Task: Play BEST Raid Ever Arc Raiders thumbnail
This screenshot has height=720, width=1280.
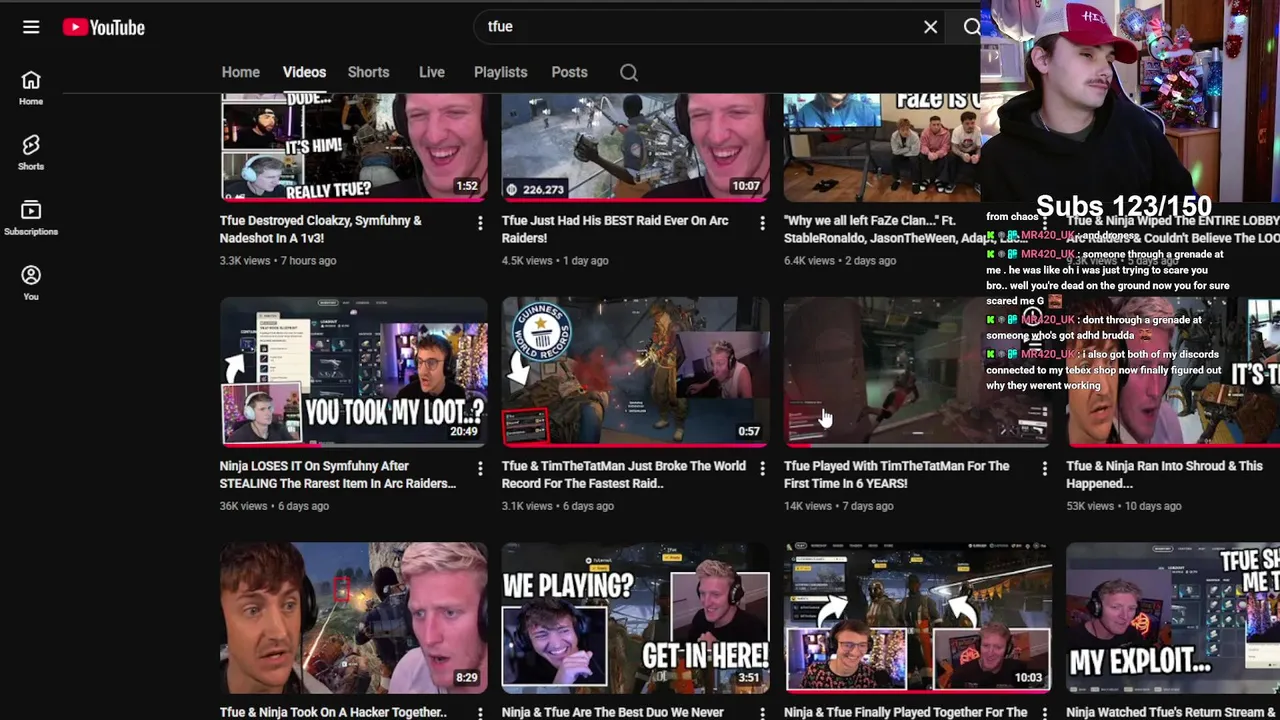Action: pos(636,147)
